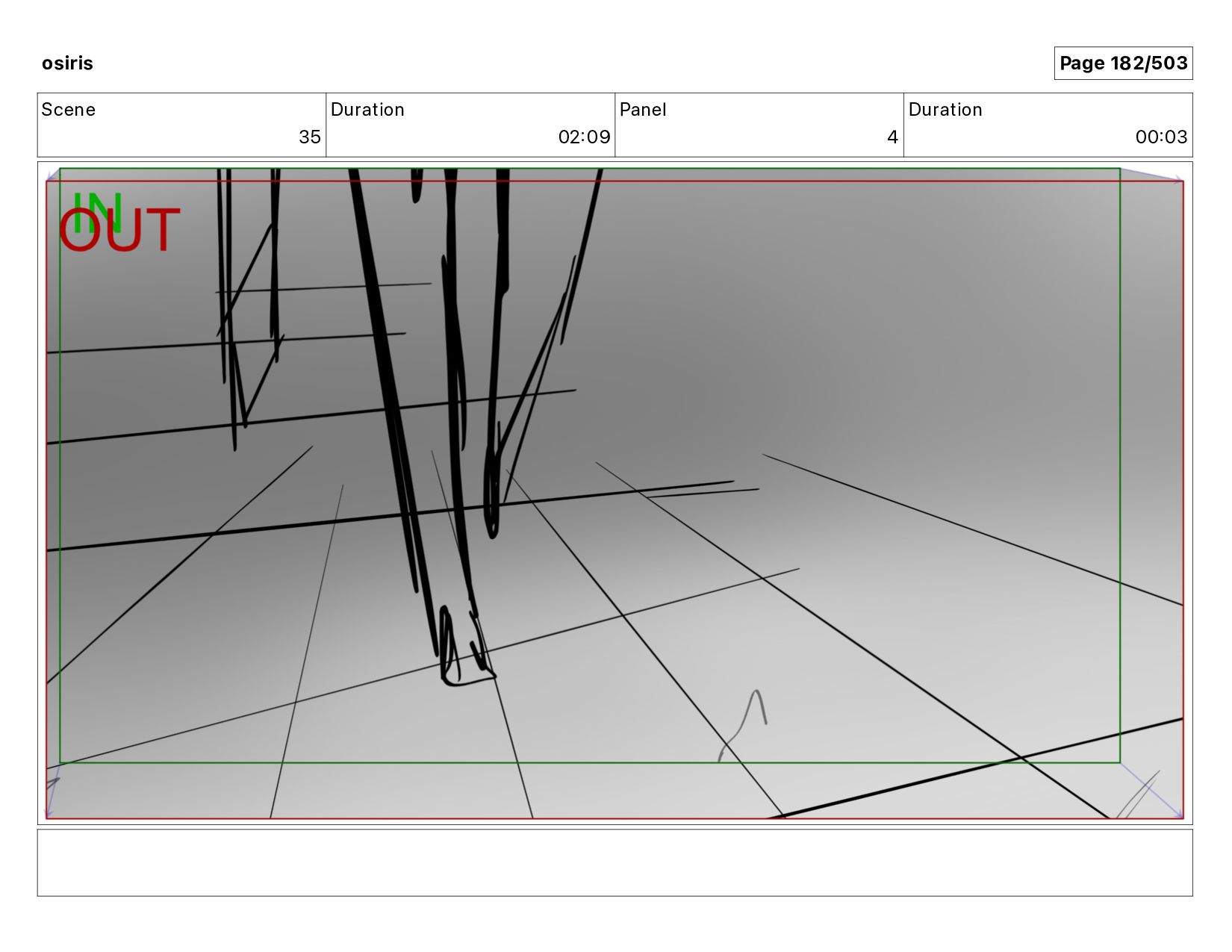Click the 'Page 182/503' page indicator
1232x952 pixels.
[x=1123, y=63]
